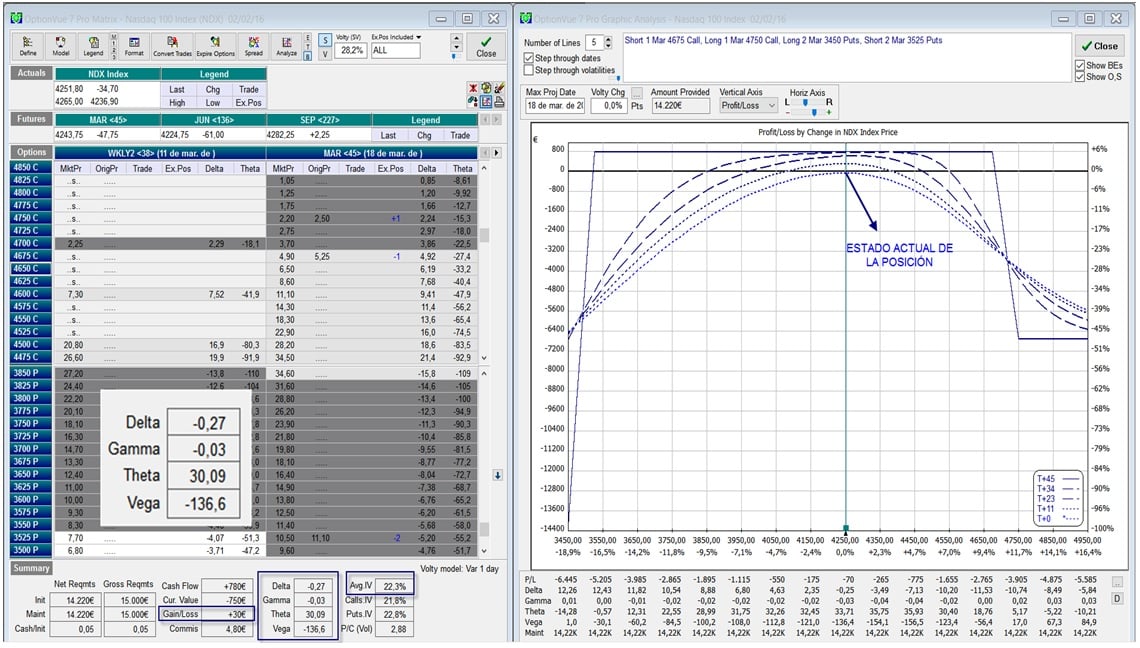The width and height of the screenshot is (1140, 648).
Task: Open the Vertical Axis Profit/Loss dropdown
Action: click(x=748, y=106)
